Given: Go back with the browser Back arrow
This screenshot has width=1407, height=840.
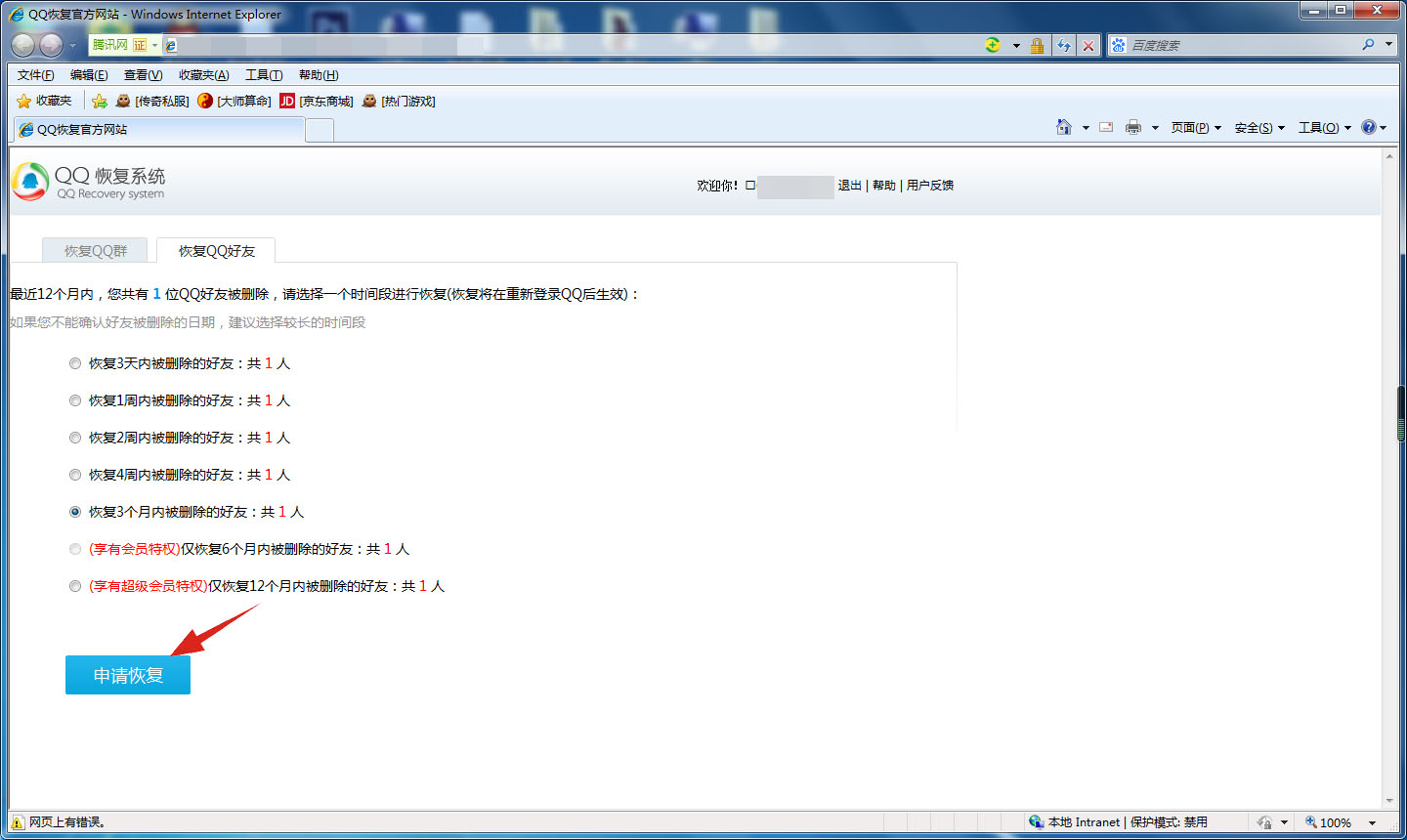Looking at the screenshot, I should 22,45.
